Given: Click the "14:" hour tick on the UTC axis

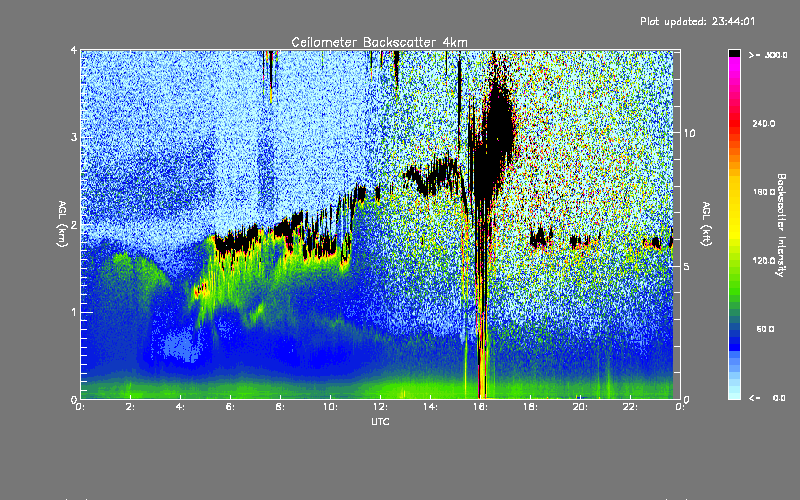Looking at the screenshot, I should [431, 407].
